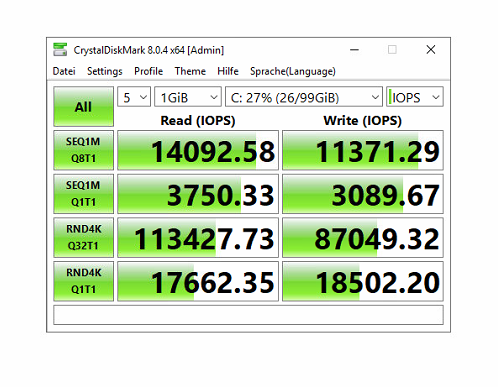
Task: Open the Hilfe menu
Action: [228, 71]
